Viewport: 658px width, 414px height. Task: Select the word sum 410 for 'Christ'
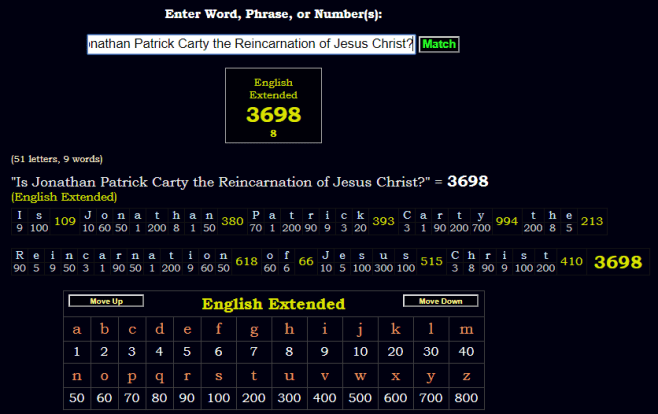pos(571,261)
